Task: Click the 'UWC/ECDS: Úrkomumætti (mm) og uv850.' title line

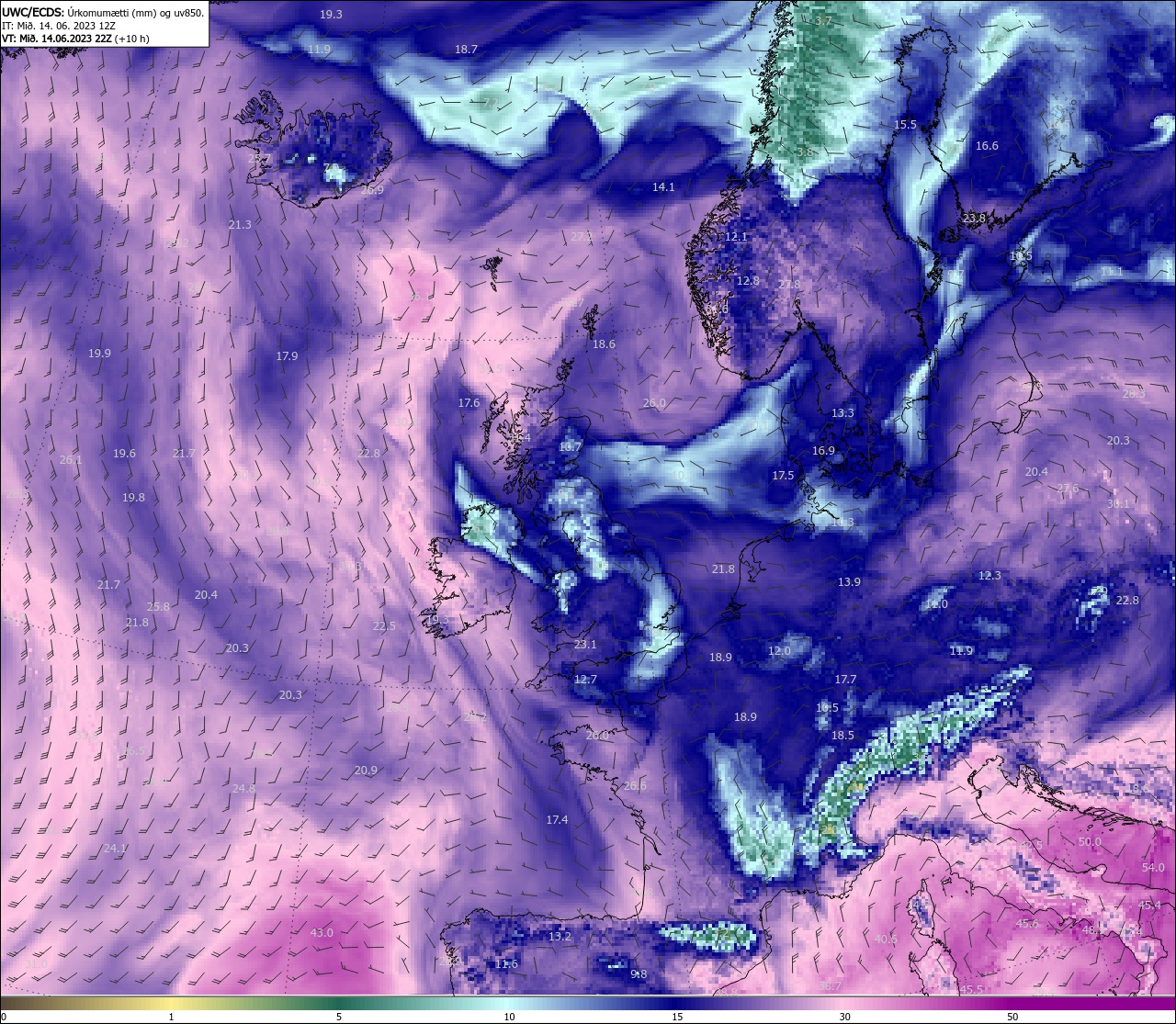Action: click(x=103, y=13)
